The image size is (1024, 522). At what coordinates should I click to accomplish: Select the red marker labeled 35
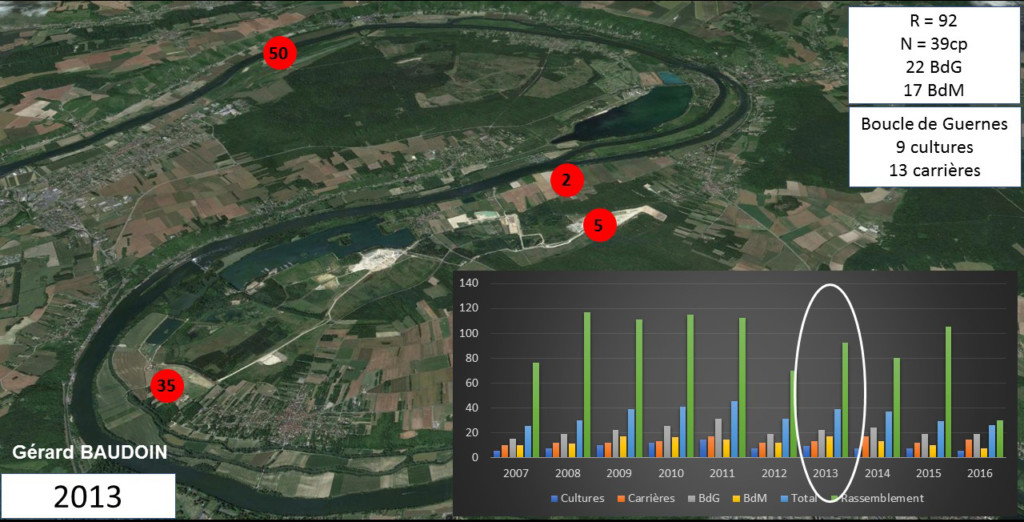[x=167, y=386]
